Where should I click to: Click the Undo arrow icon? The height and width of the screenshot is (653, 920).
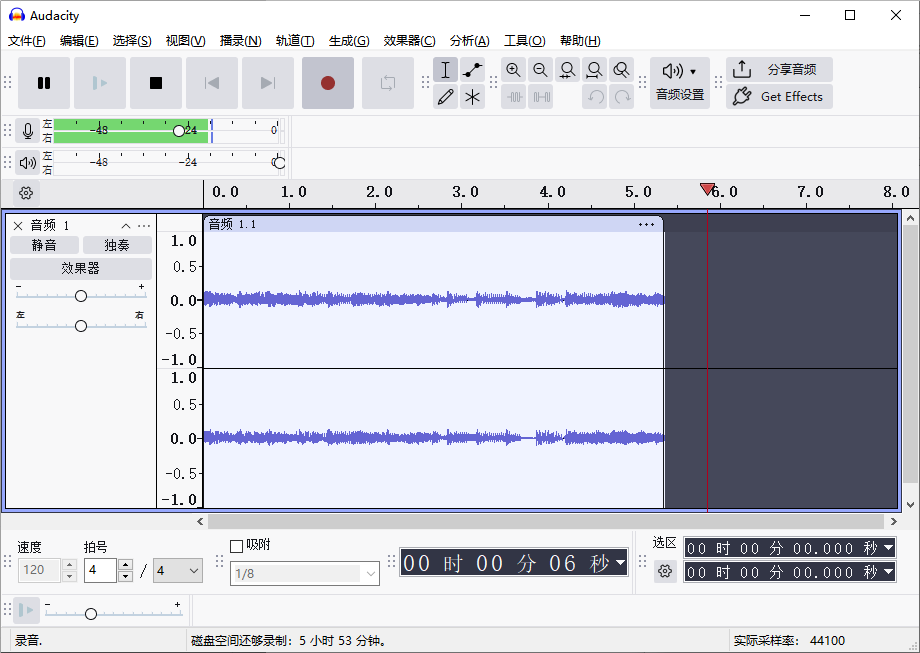(x=594, y=95)
